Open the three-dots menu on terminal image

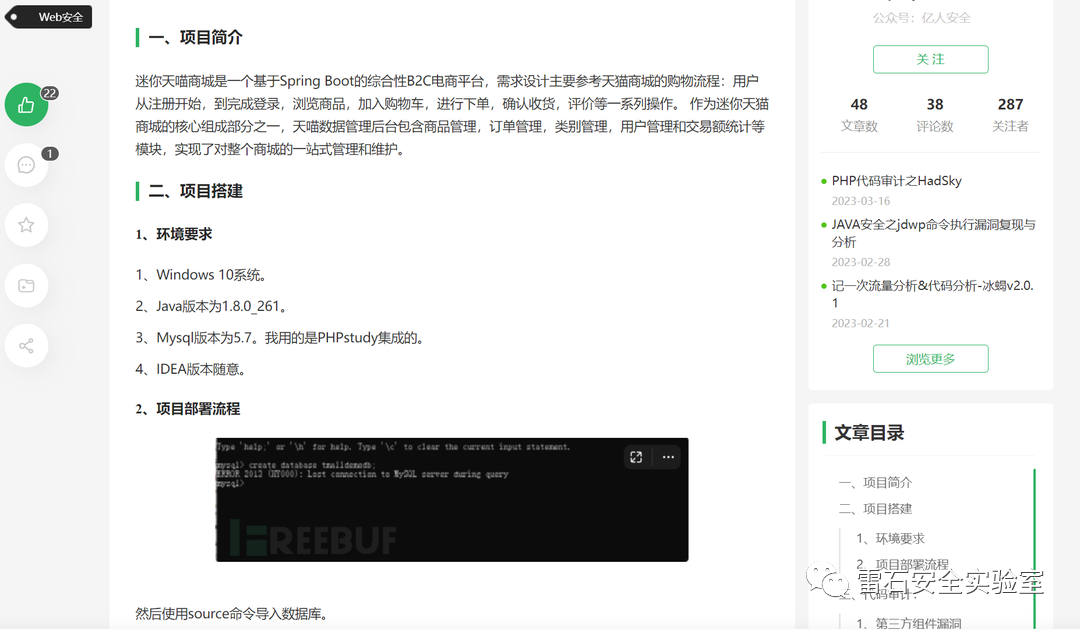coord(668,457)
